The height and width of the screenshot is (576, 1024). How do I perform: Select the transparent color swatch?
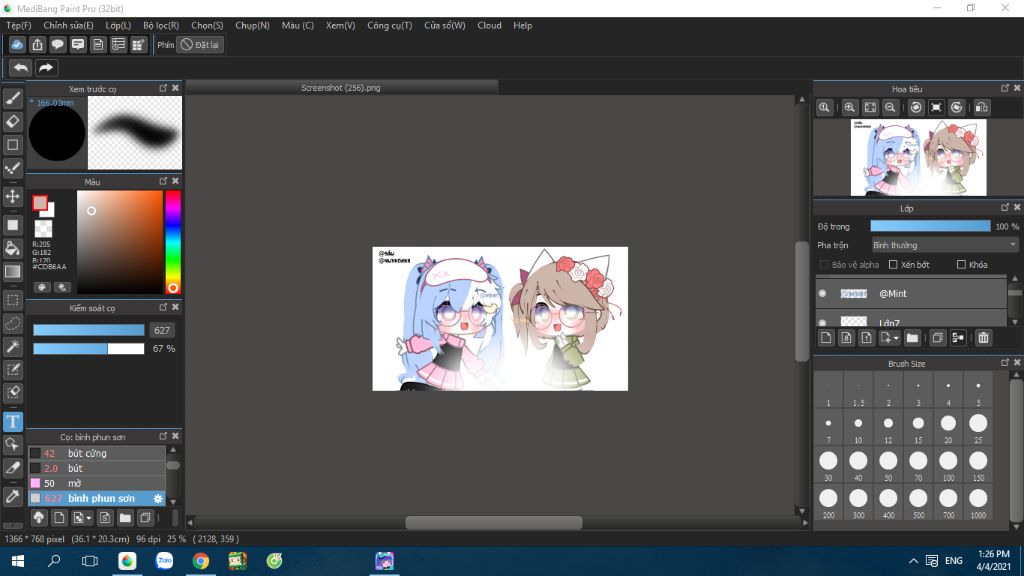pos(43,229)
